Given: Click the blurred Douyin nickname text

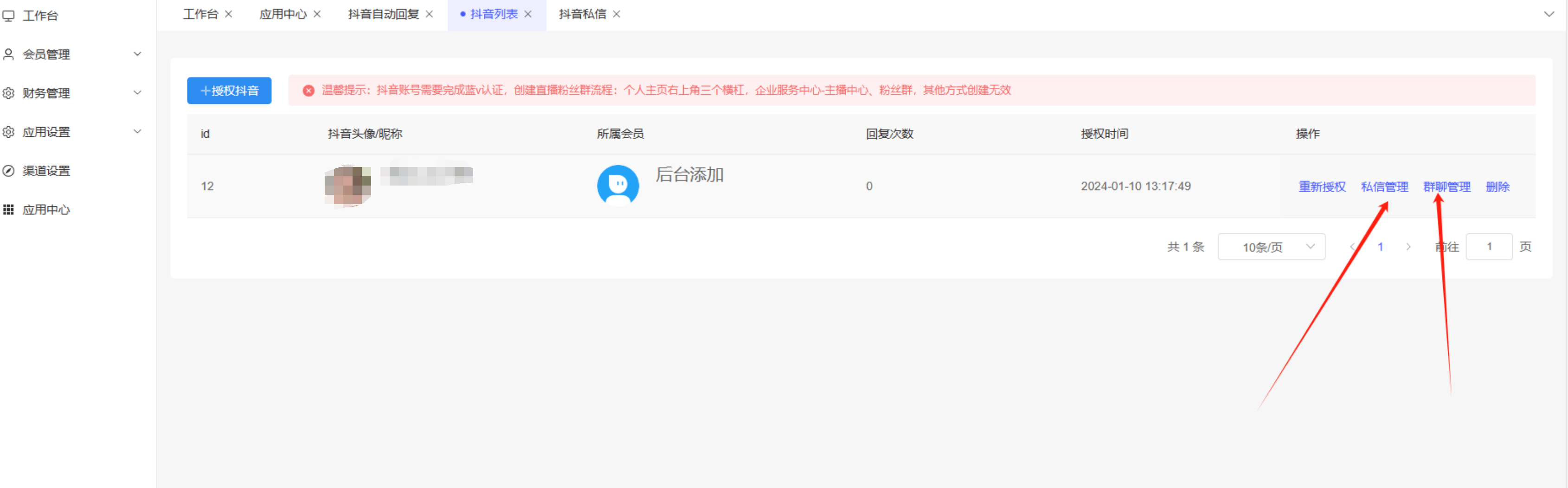Looking at the screenshot, I should (427, 175).
